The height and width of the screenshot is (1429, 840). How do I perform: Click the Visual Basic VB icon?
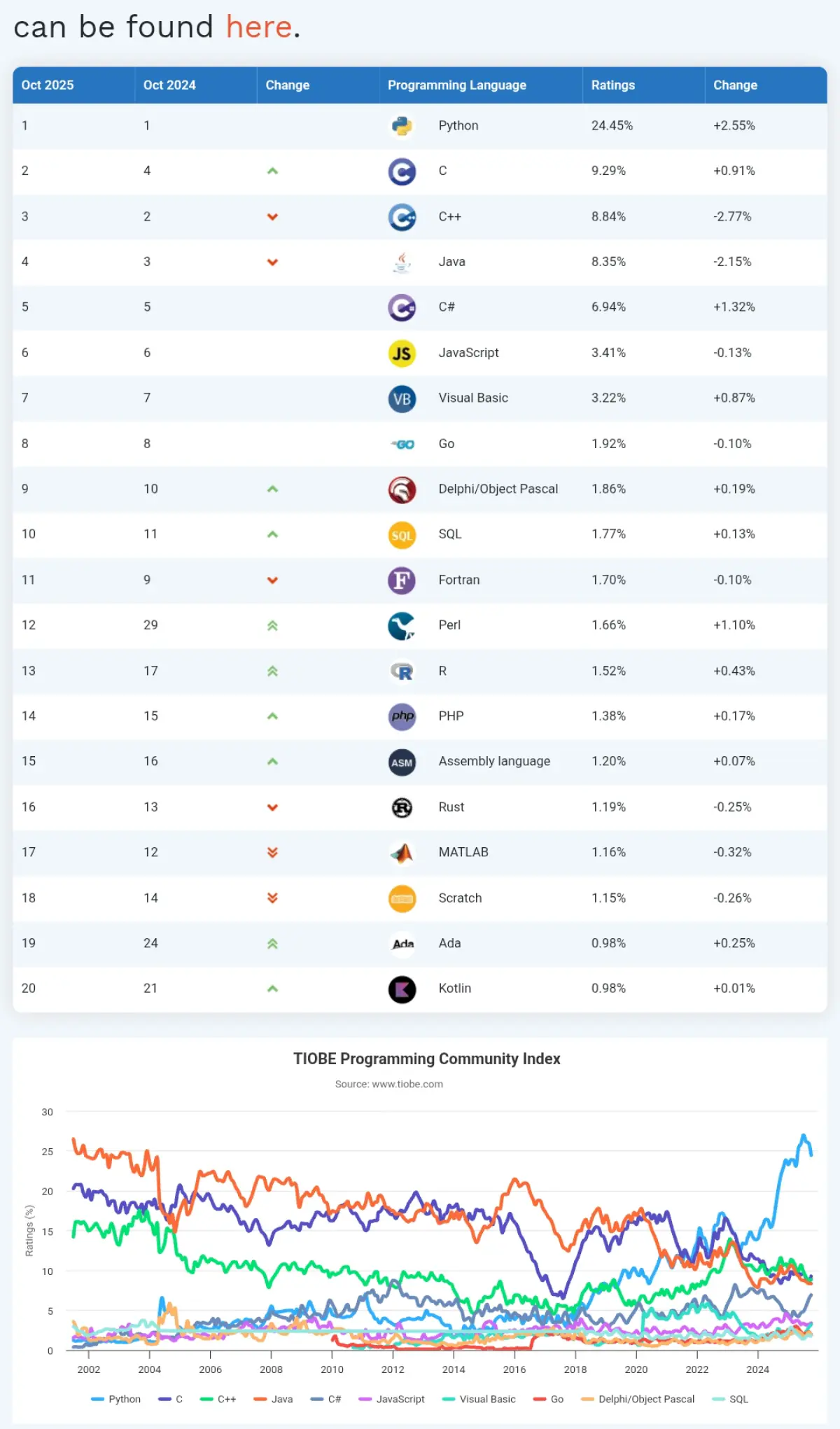[x=402, y=398]
